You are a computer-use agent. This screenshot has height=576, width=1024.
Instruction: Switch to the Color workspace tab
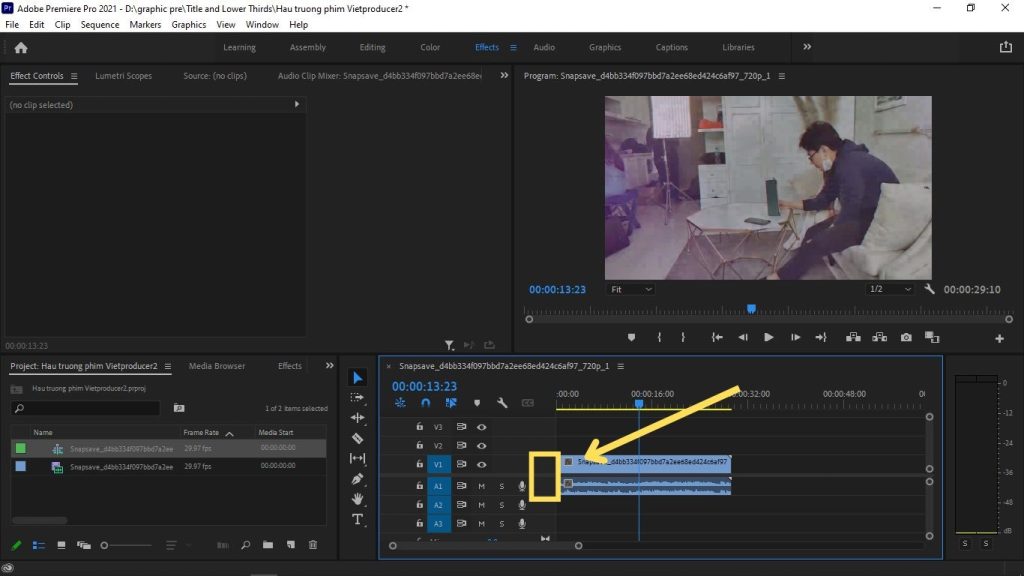click(430, 47)
